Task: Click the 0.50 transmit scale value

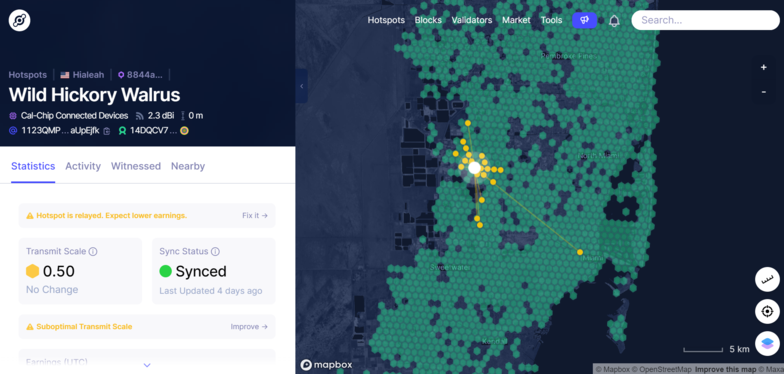Action: pos(59,272)
